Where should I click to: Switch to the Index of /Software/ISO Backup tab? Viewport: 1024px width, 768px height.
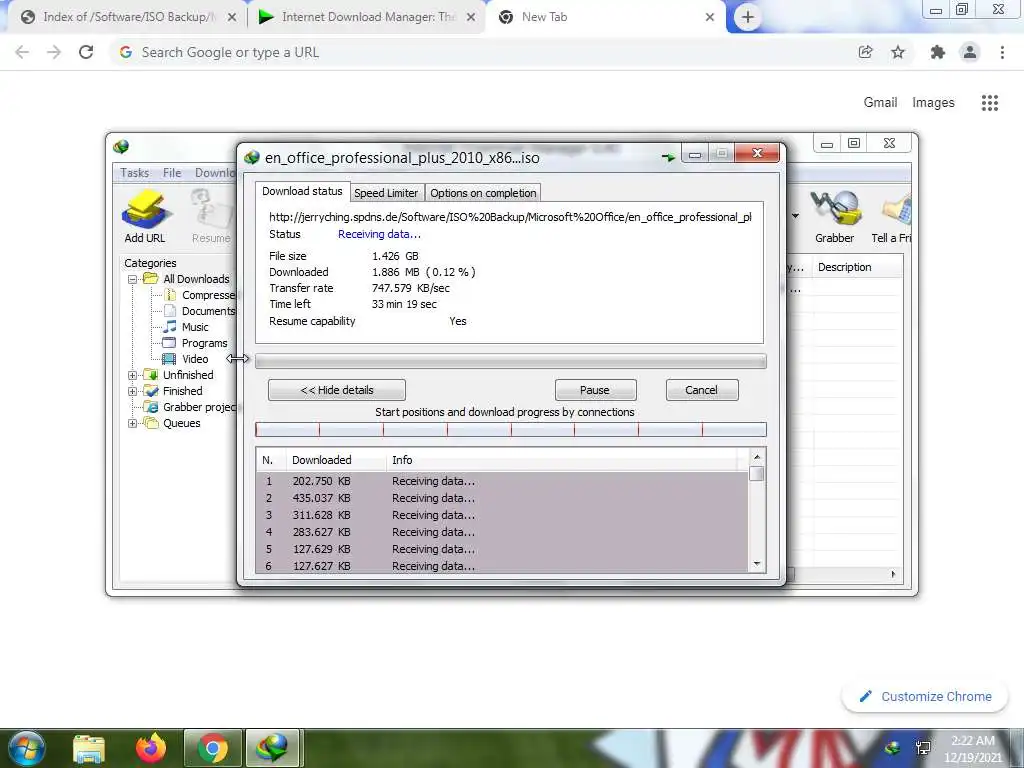click(x=128, y=17)
